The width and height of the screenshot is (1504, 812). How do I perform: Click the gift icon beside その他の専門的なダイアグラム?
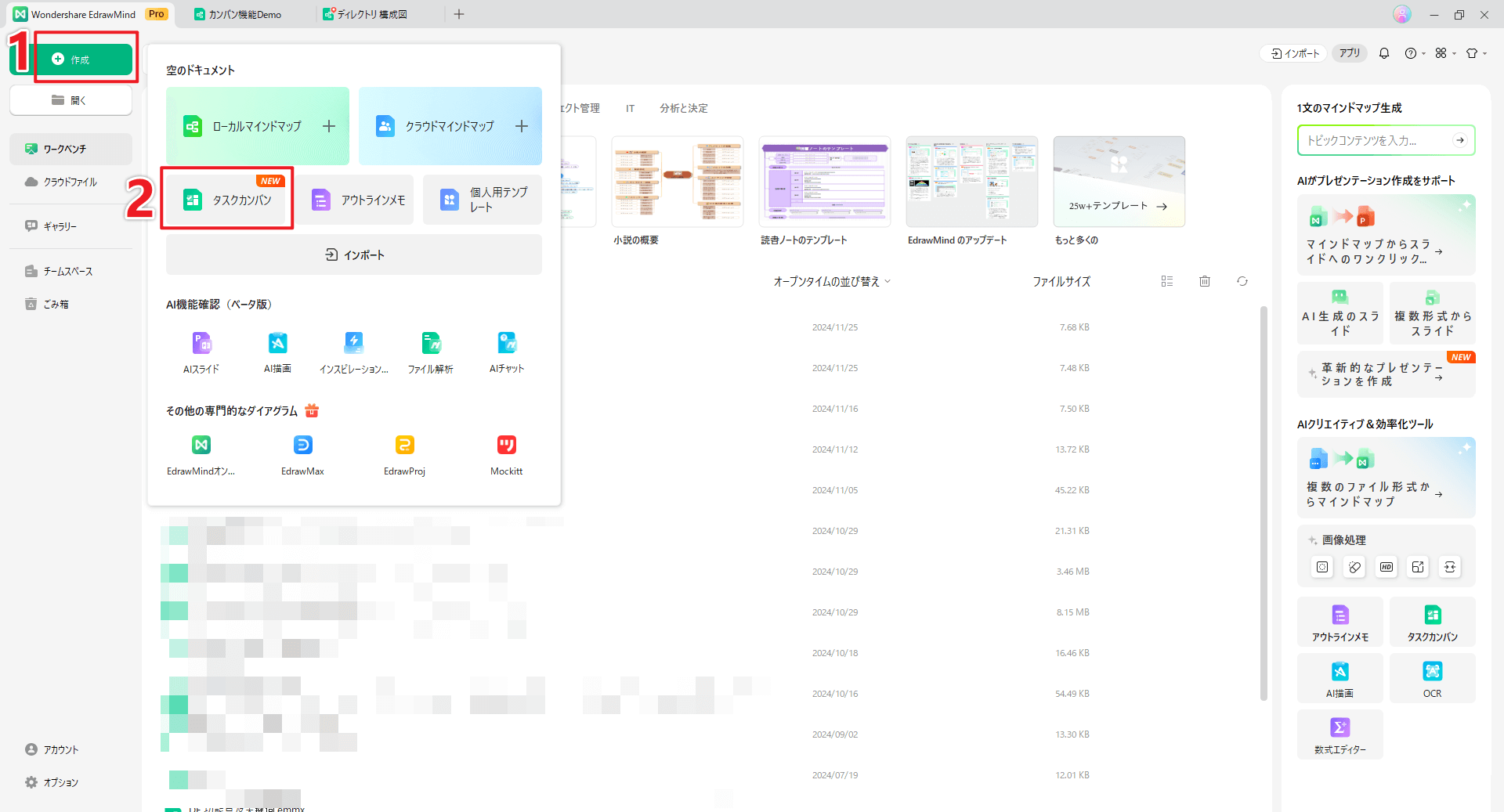click(x=312, y=410)
